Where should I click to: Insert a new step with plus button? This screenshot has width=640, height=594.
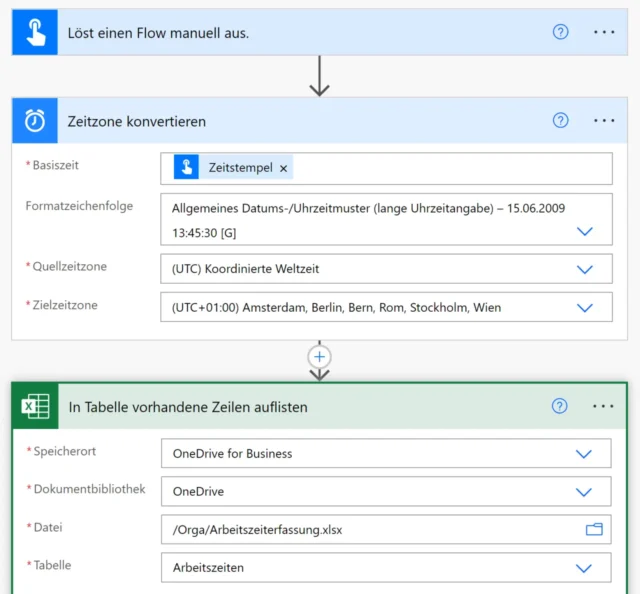point(320,356)
